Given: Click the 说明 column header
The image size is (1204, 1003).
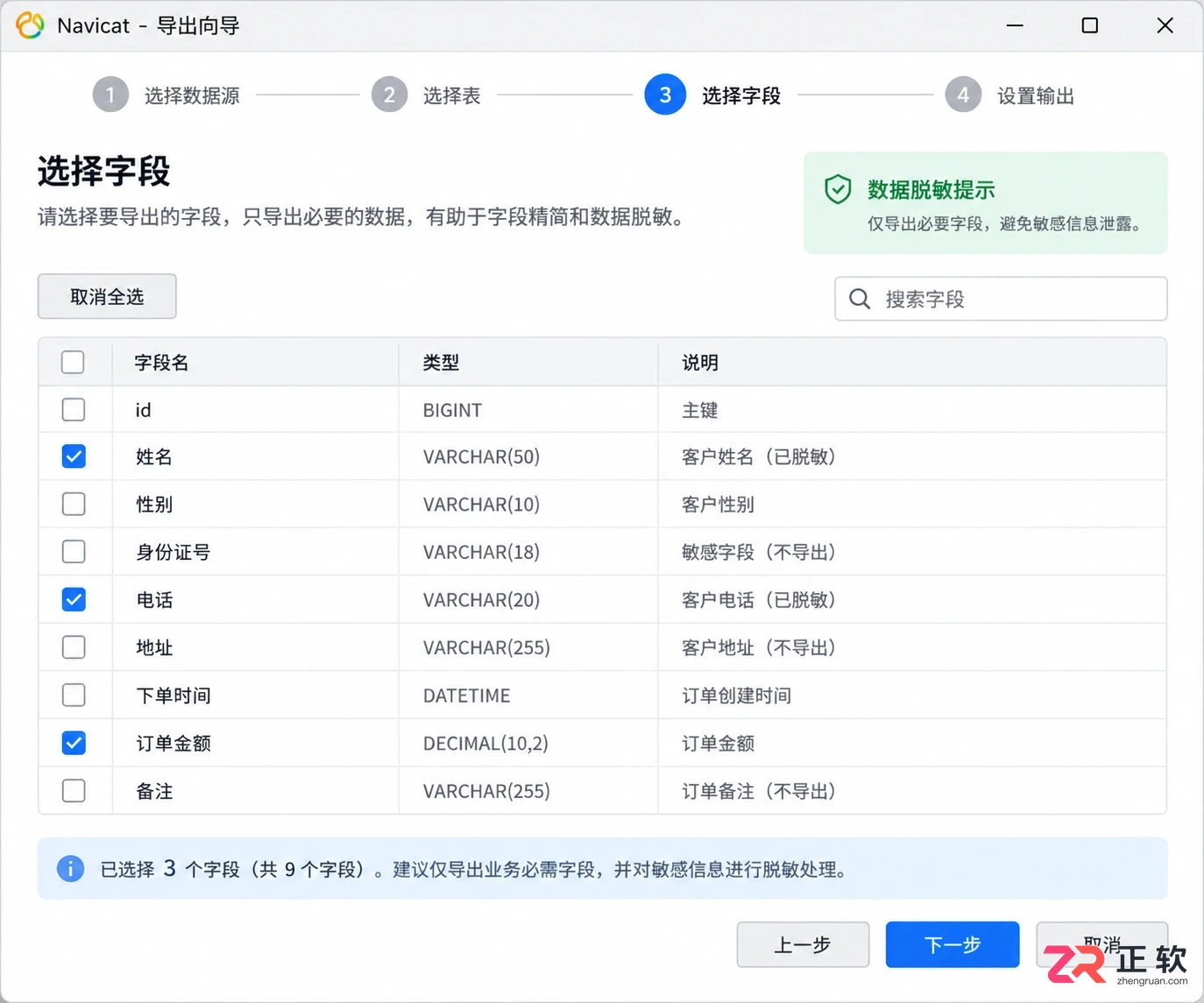Looking at the screenshot, I should coord(700,363).
